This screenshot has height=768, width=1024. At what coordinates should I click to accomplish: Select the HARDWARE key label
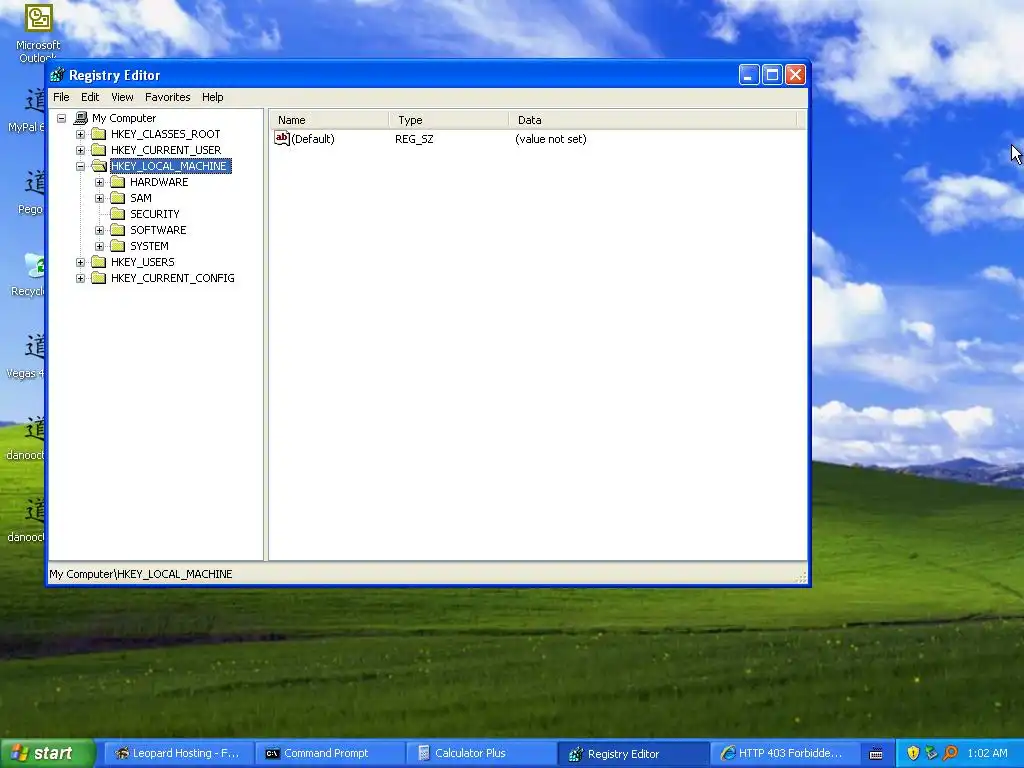pyautogui.click(x=159, y=182)
